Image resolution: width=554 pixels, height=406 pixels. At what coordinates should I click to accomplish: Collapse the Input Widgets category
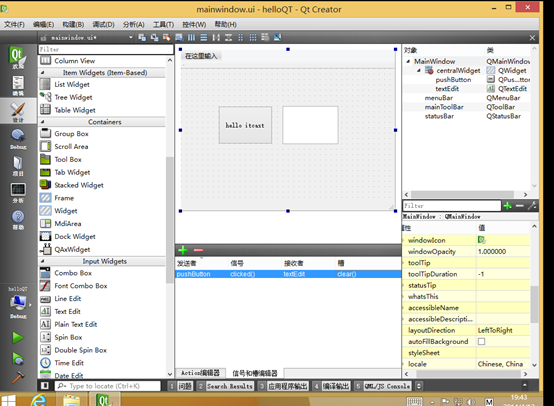[x=42, y=261]
